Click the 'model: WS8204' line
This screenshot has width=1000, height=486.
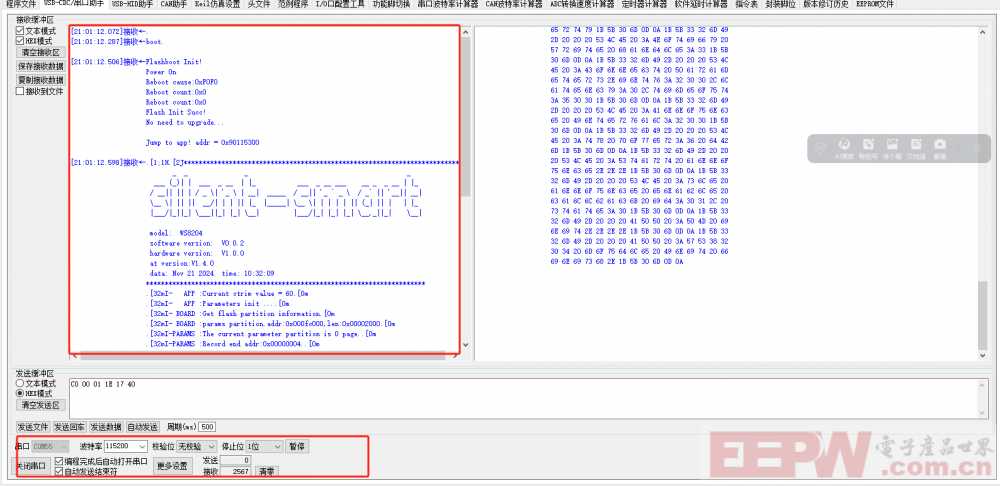[175, 233]
